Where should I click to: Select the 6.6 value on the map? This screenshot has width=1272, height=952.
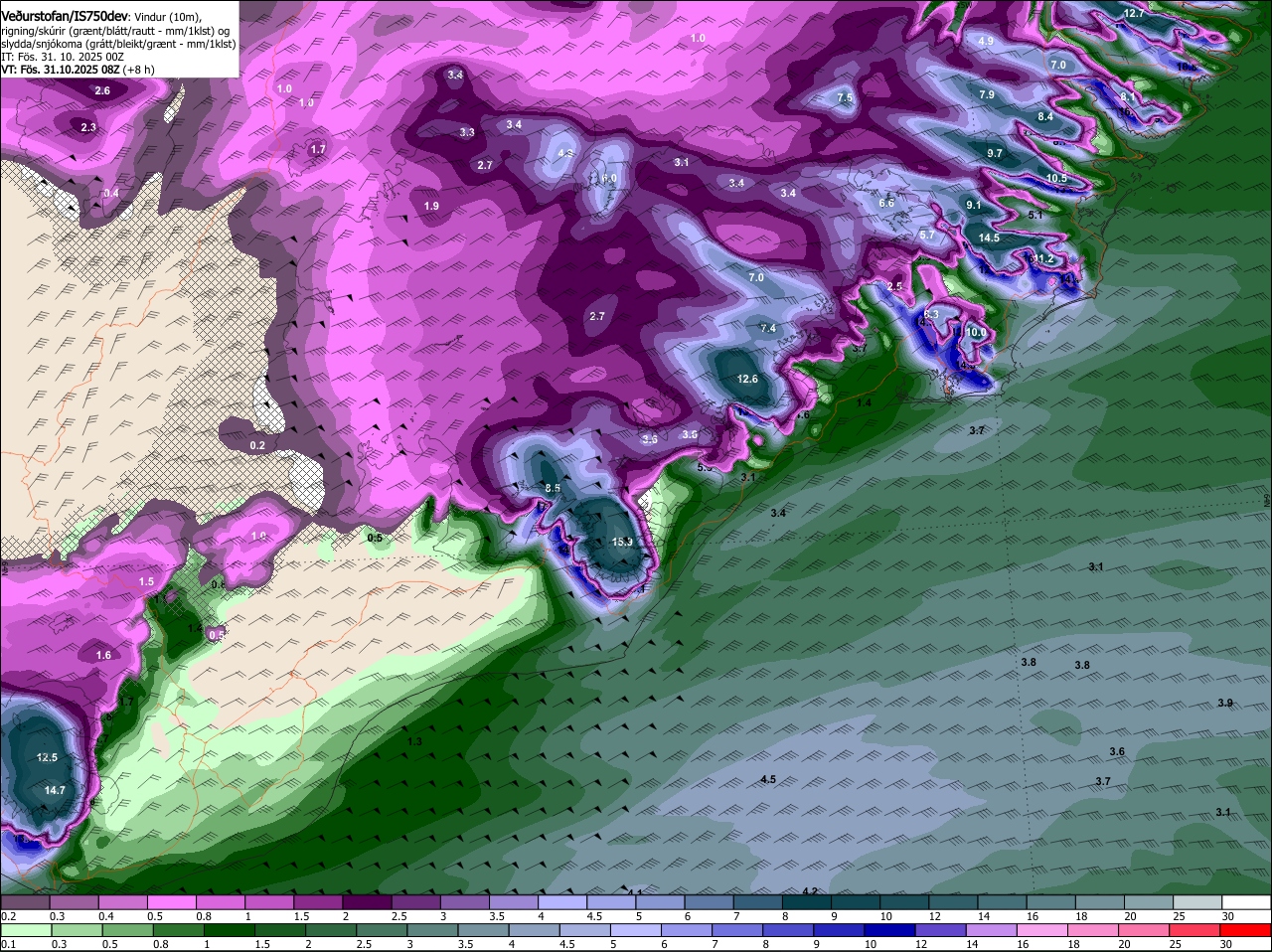point(887,203)
